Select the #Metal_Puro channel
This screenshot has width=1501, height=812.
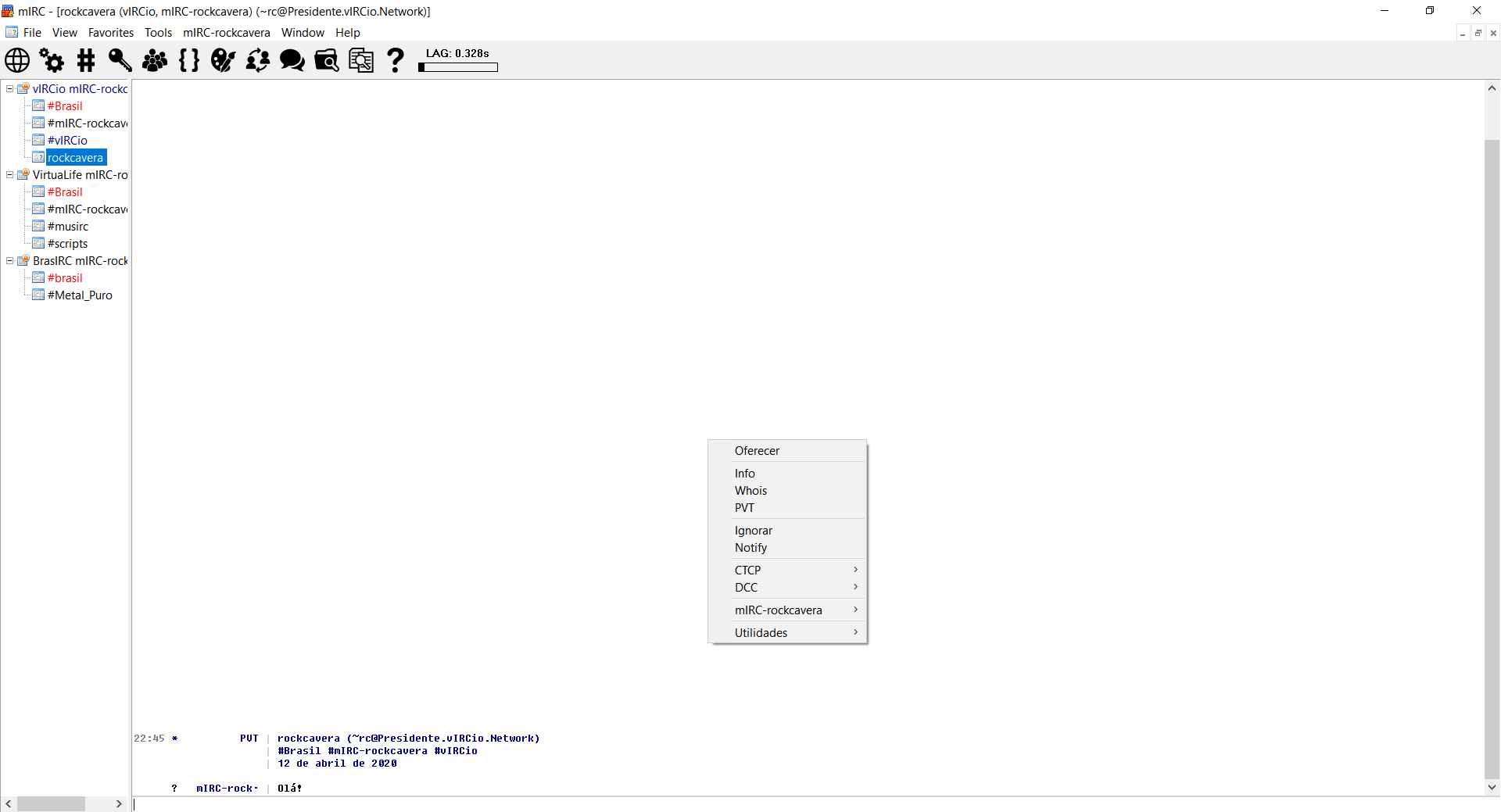pos(80,295)
